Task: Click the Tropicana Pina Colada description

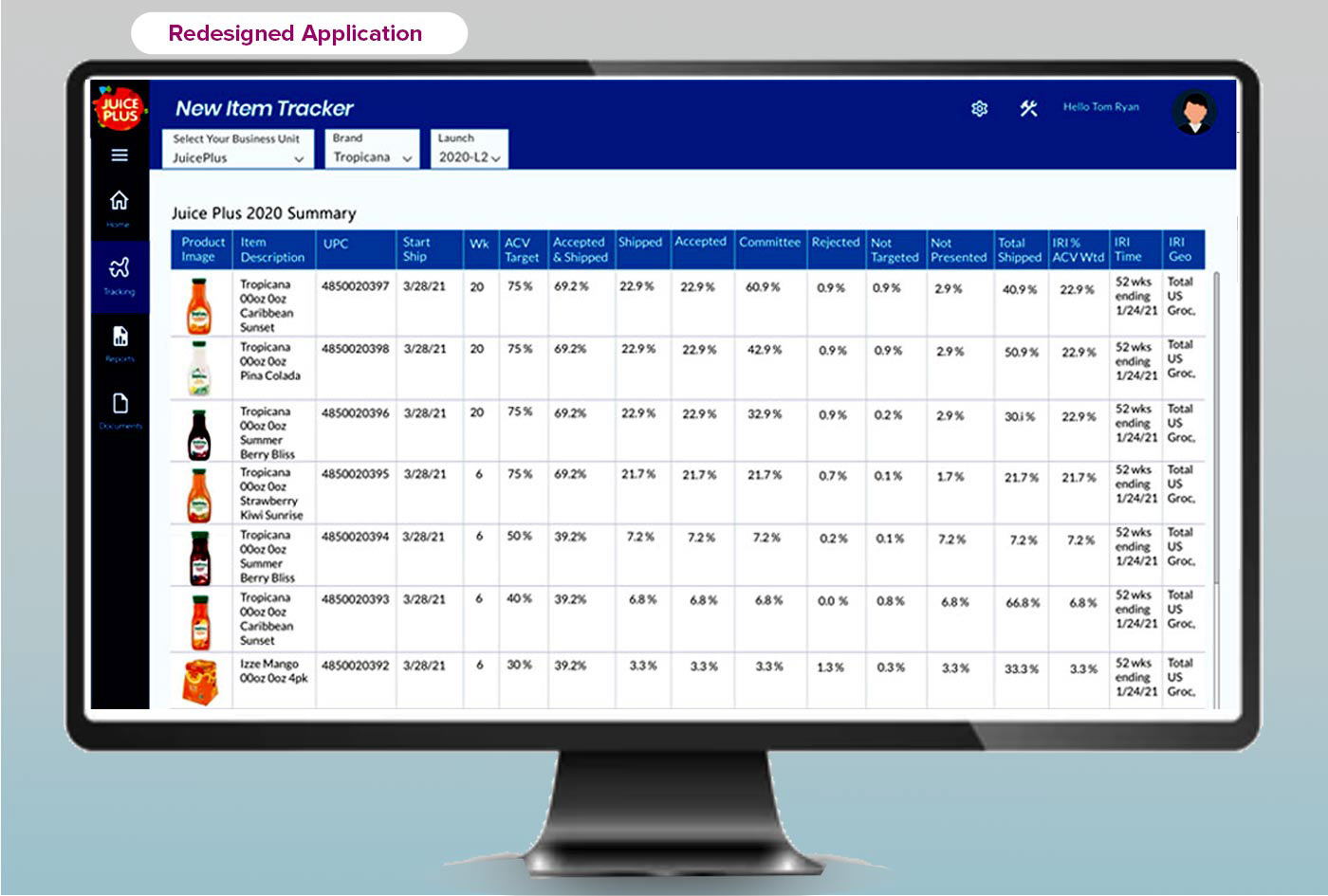Action: coord(269,361)
